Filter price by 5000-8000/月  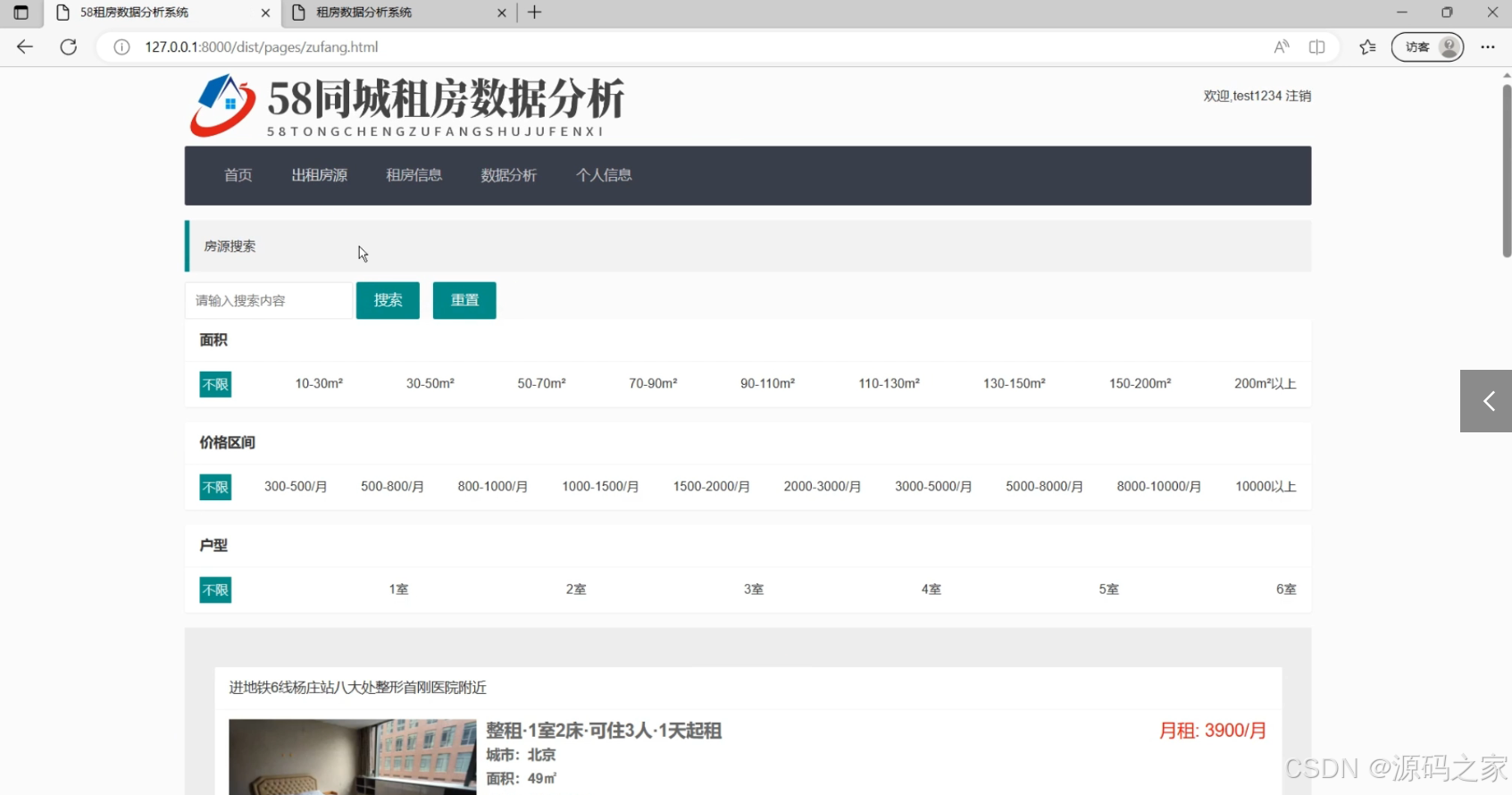(x=1044, y=487)
